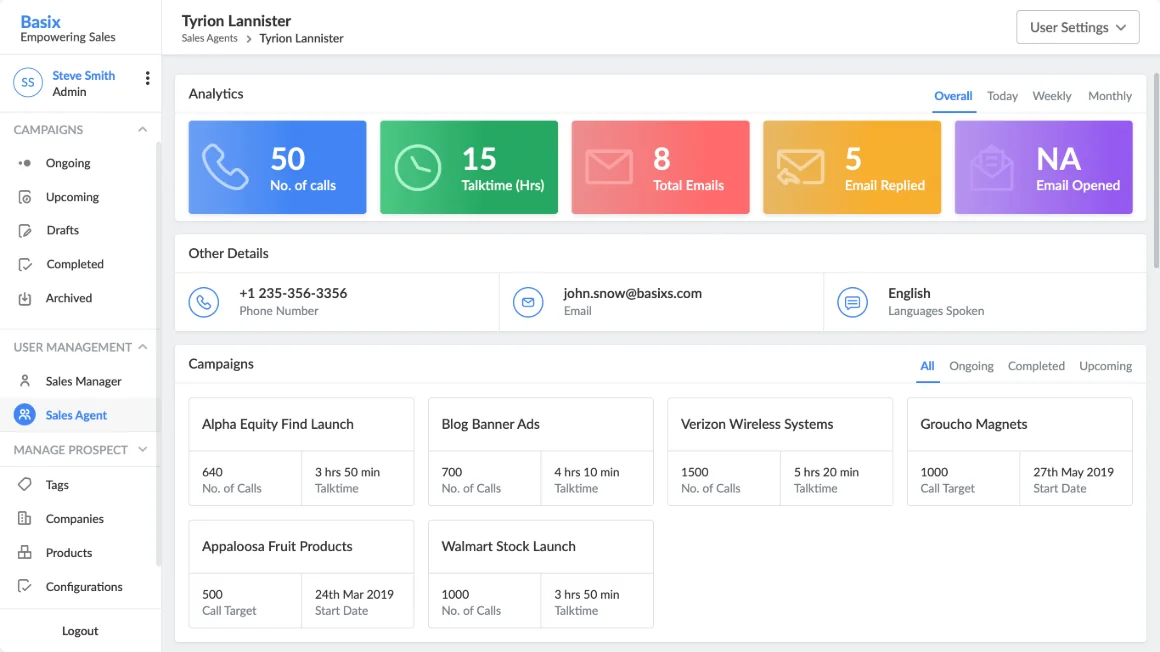This screenshot has width=1160, height=652.
Task: Click the Sales Agent highlighted icon
Action: pos(24,415)
